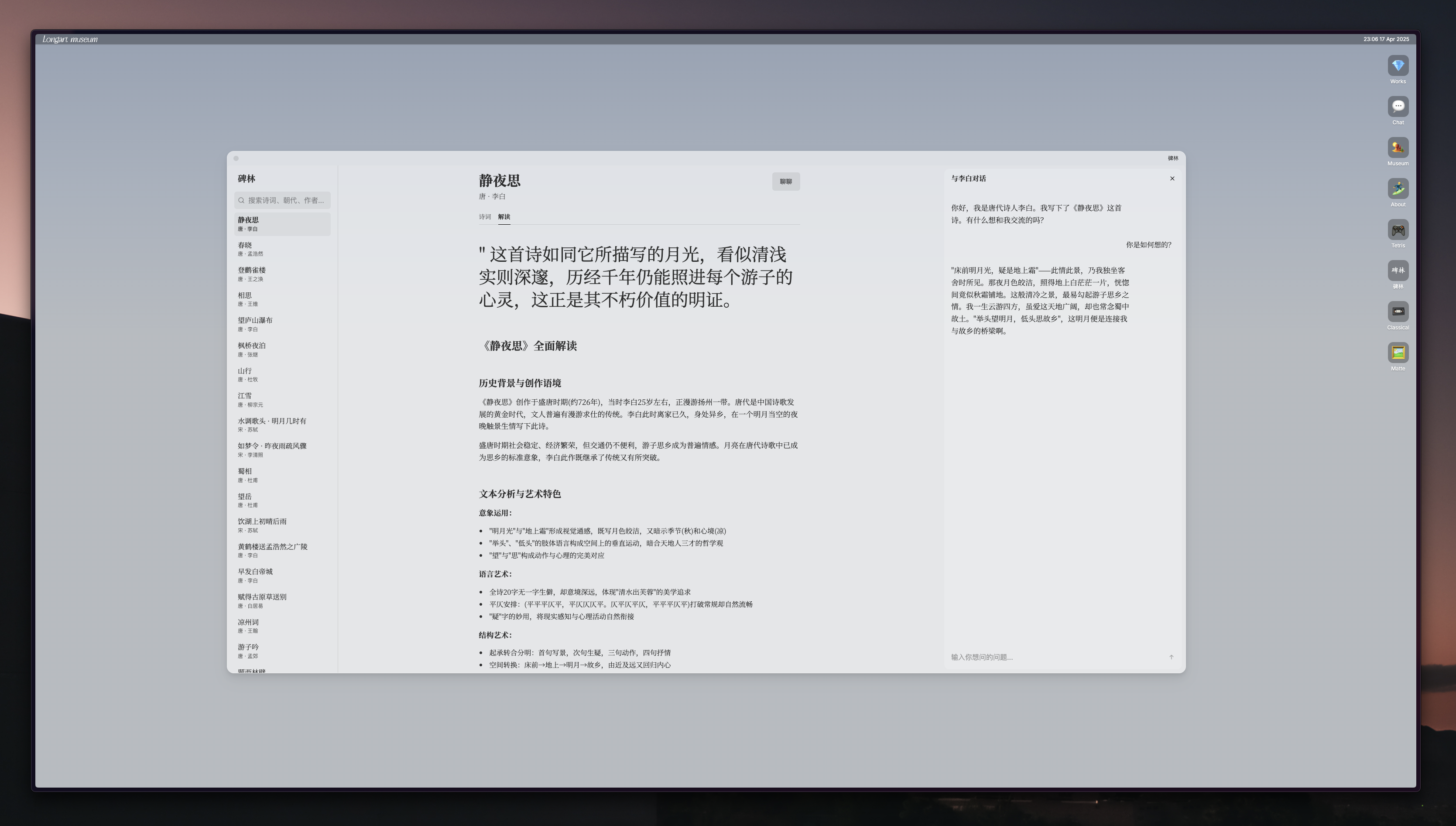Viewport: 1456px width, 826px height.
Task: Open the Works desktop icon
Action: click(1397, 66)
